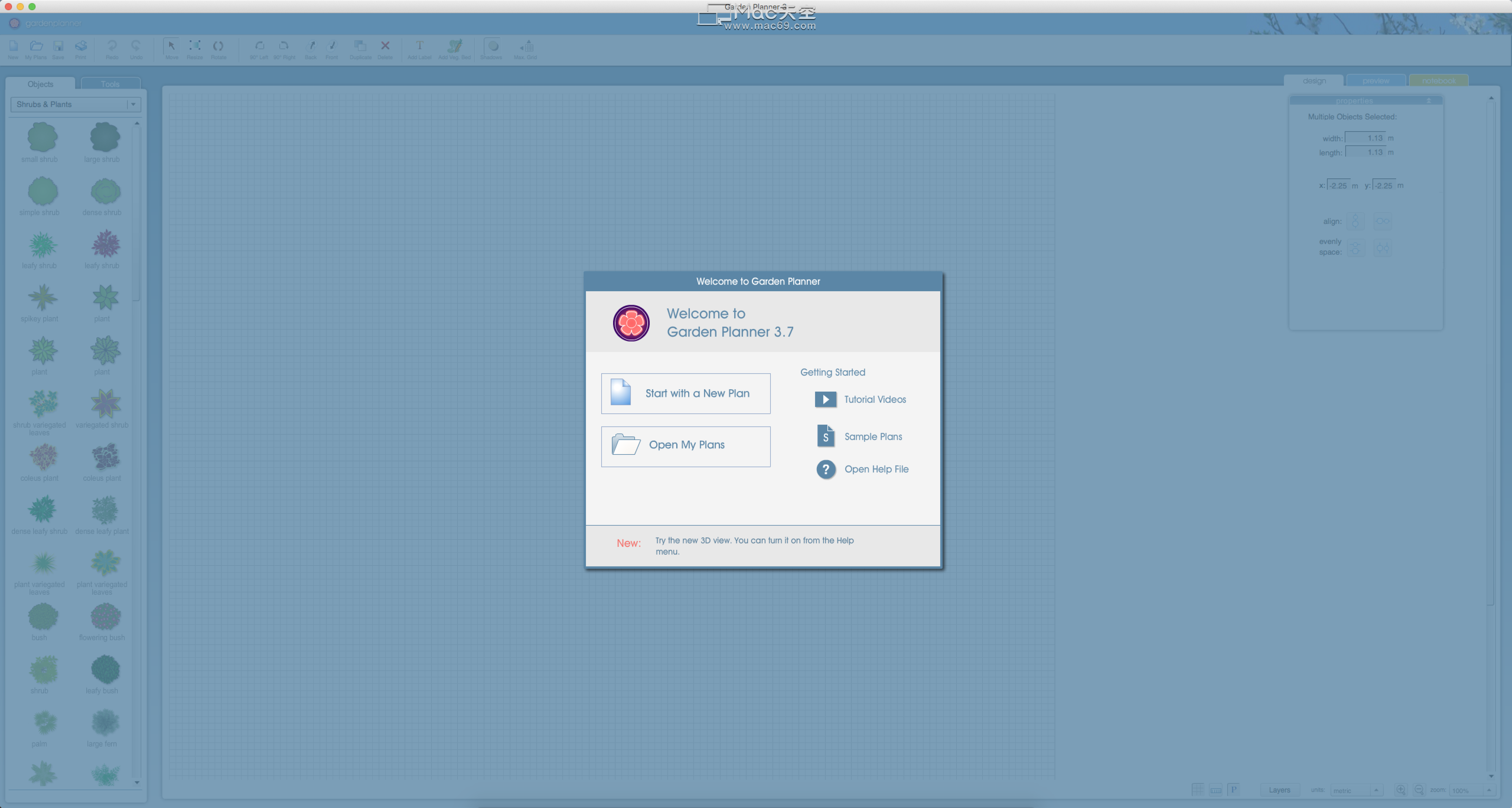
Task: Click the y position field
Action: [1384, 185]
